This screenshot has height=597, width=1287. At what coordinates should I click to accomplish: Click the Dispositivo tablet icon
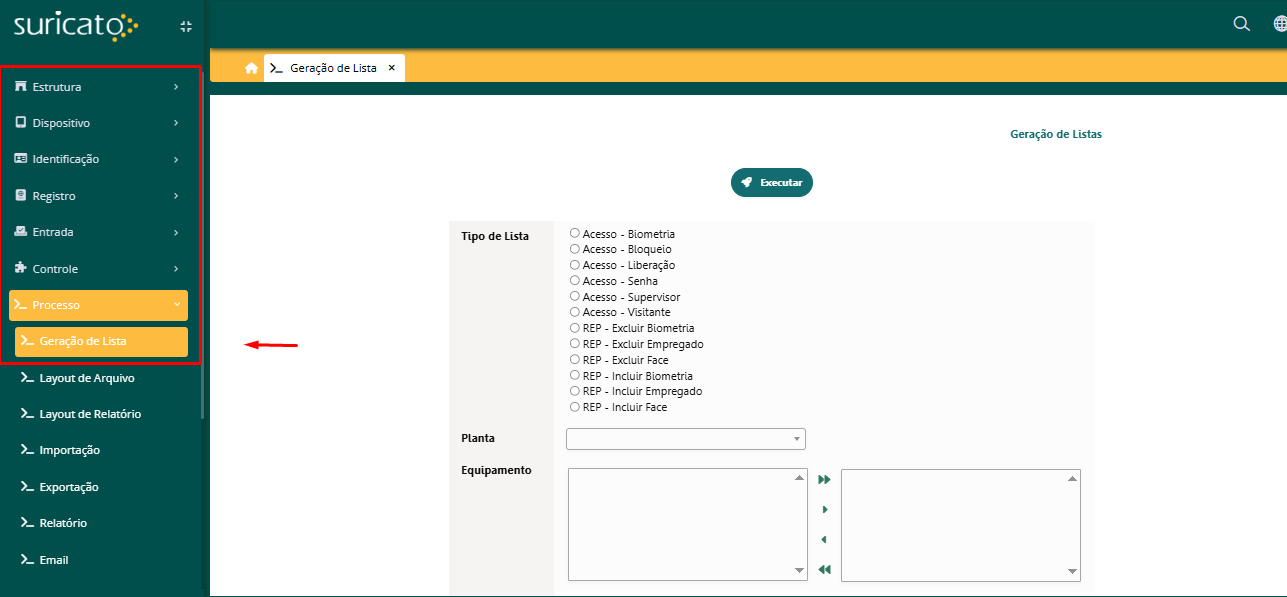click(21, 123)
